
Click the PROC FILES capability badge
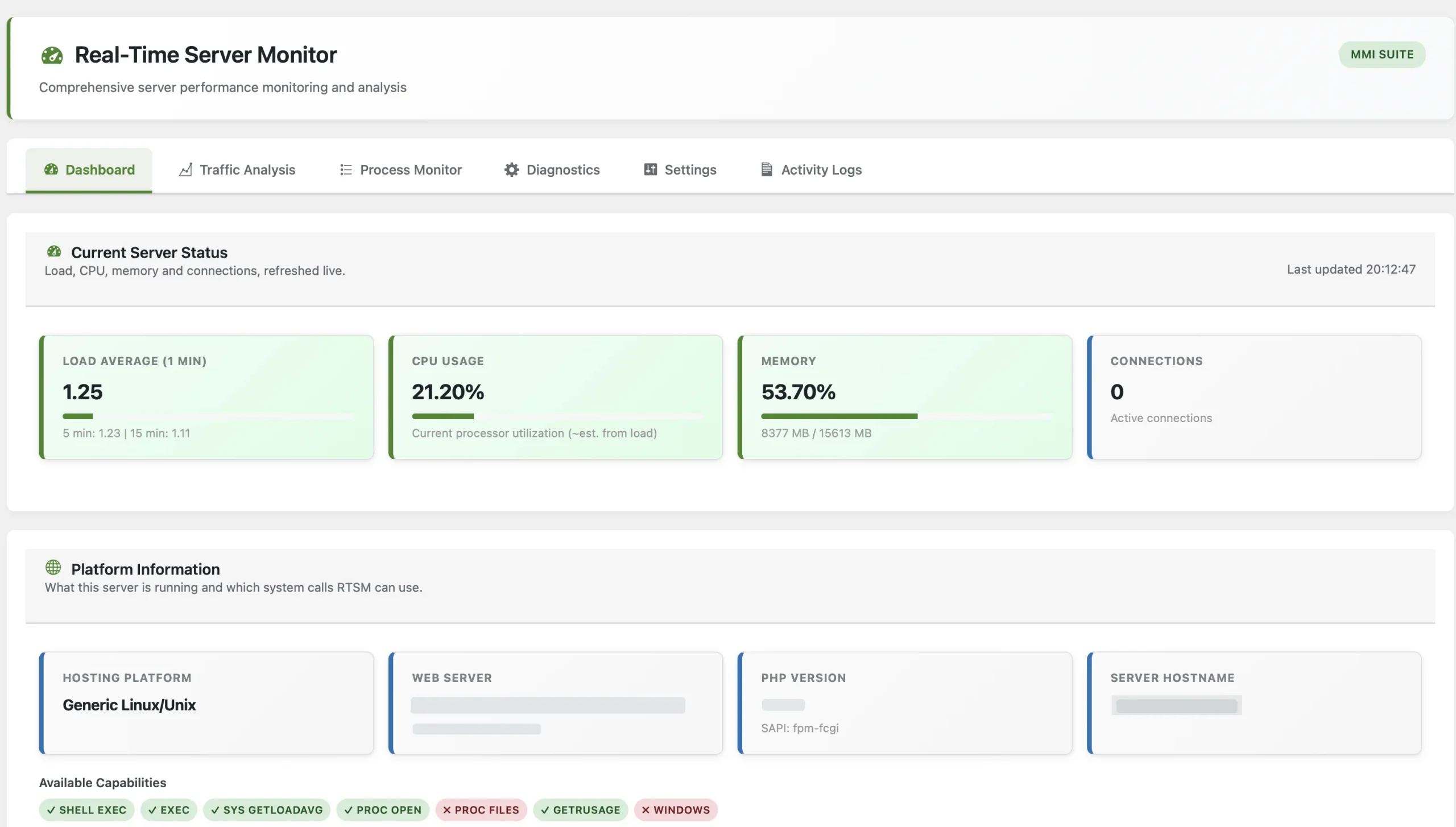(x=481, y=810)
